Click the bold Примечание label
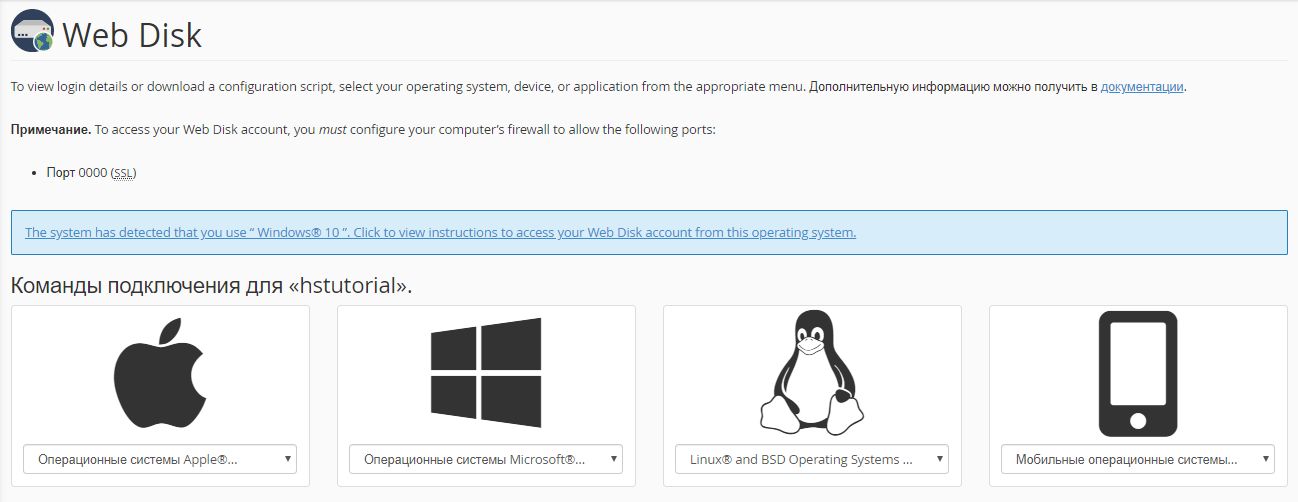Image resolution: width=1298 pixels, height=502 pixels. coord(51,130)
